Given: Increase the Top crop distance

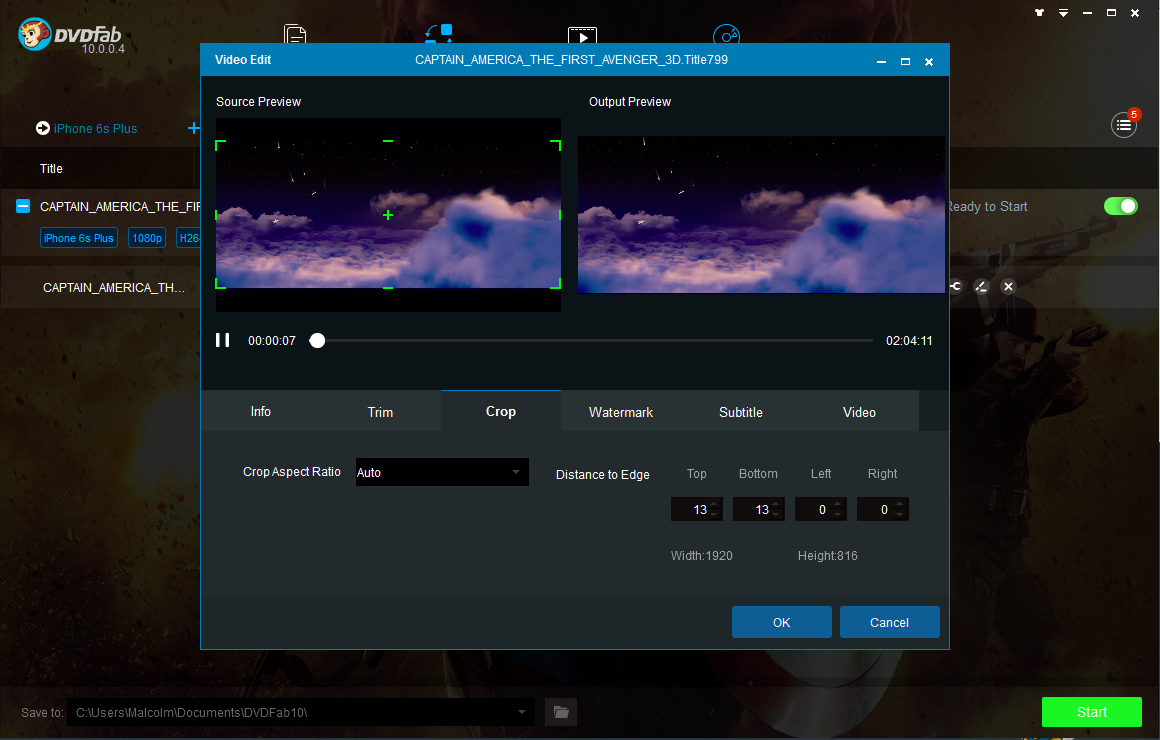Looking at the screenshot, I should point(714,505).
